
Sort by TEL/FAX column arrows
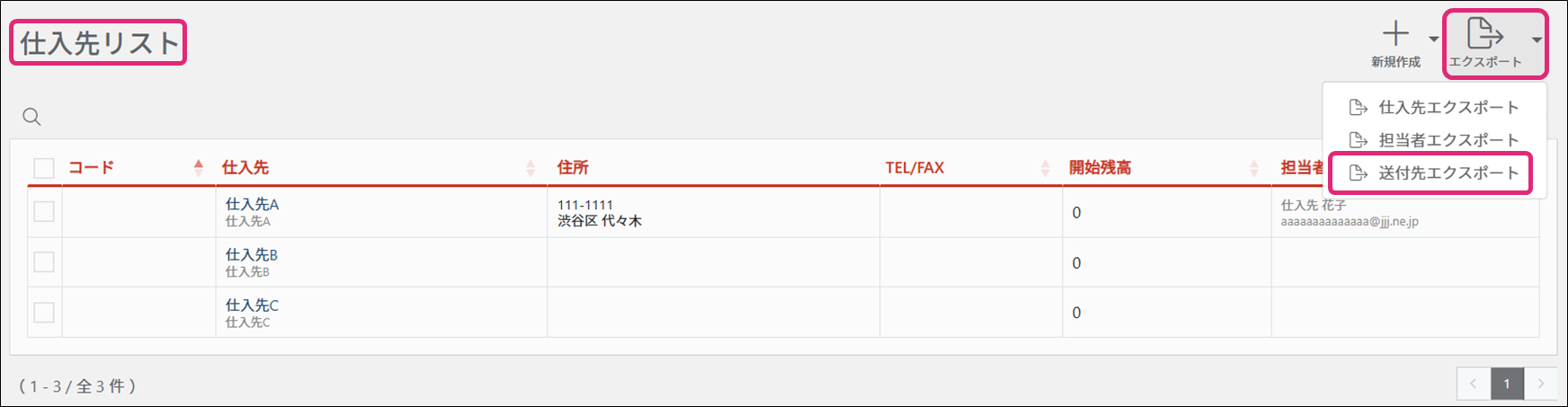point(1045,168)
